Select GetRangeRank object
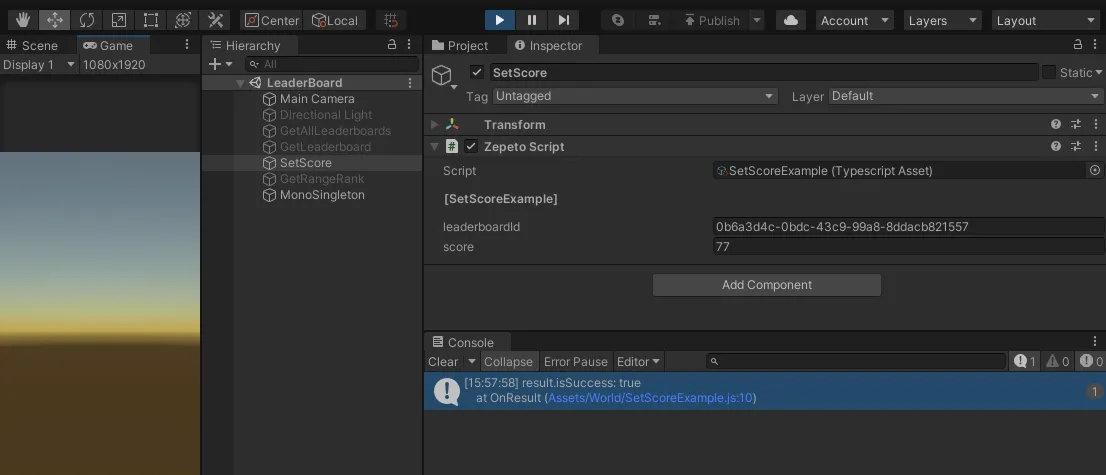This screenshot has height=475, width=1106. 322,179
